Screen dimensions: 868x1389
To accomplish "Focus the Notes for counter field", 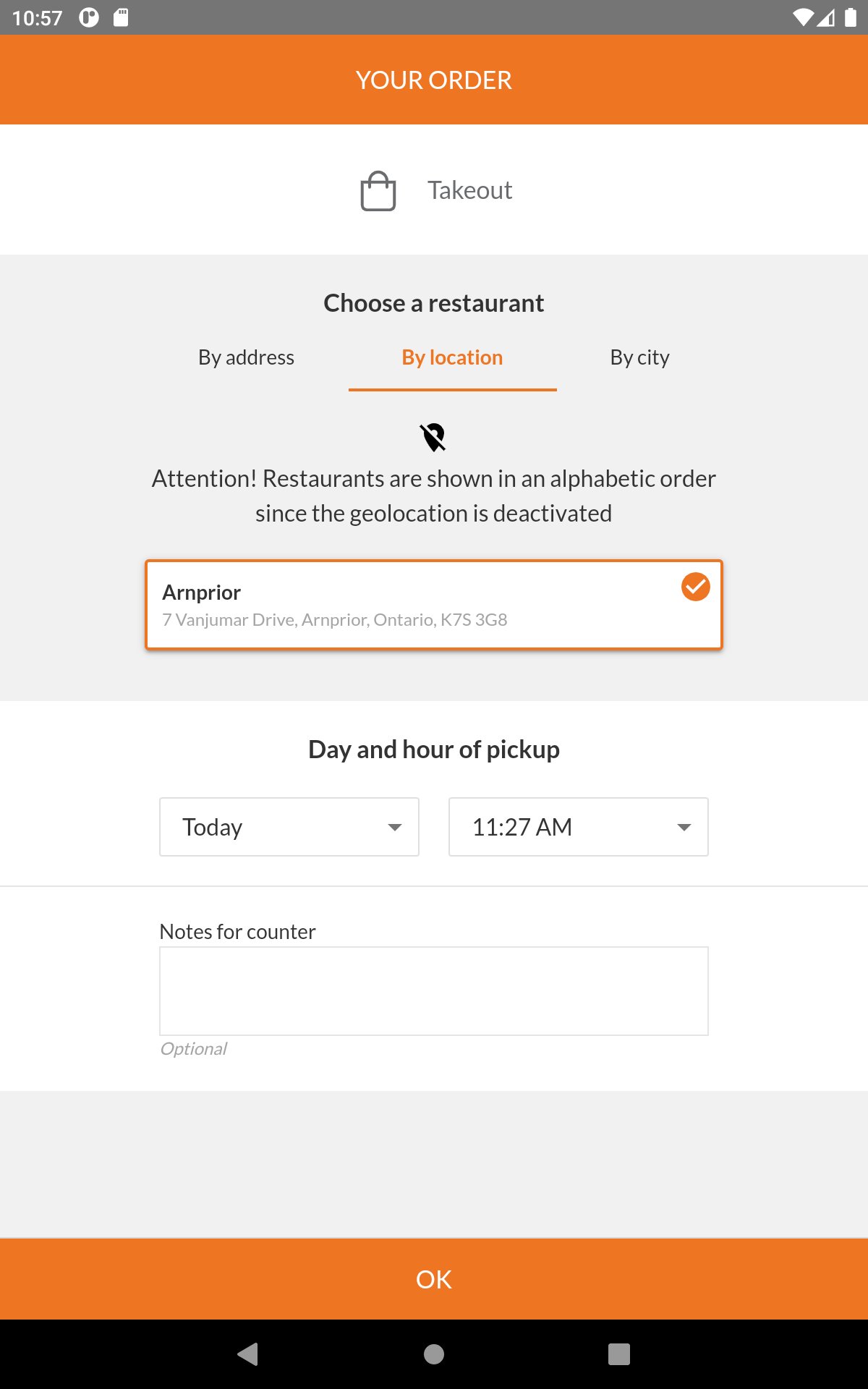I will click(x=434, y=990).
